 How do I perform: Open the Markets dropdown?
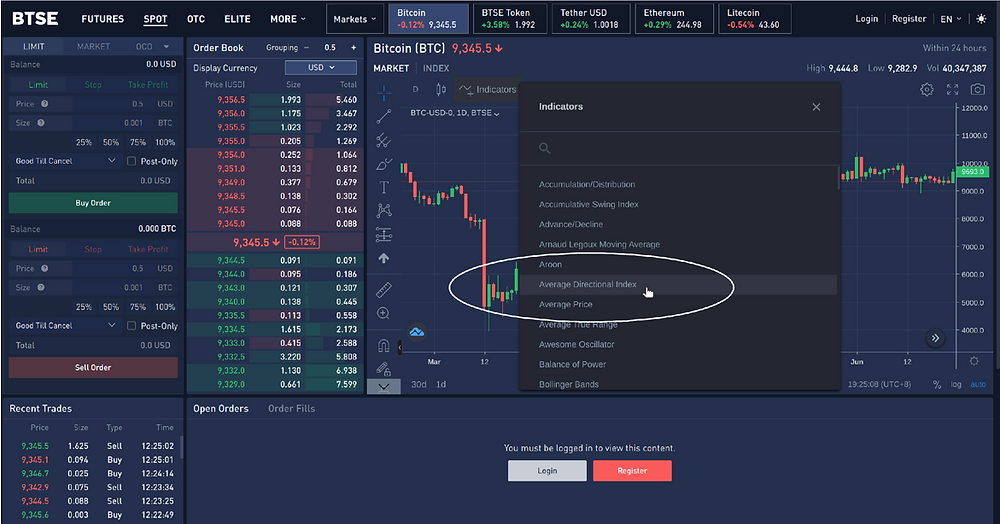tap(355, 19)
